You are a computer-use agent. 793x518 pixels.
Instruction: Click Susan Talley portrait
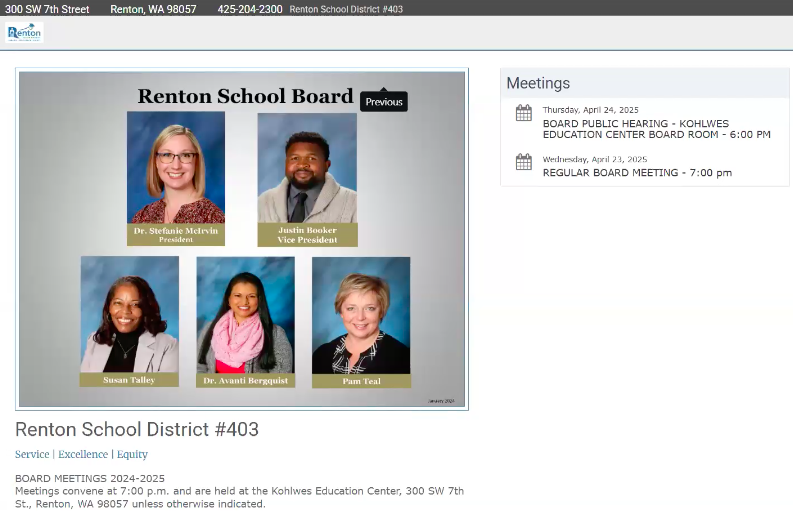129,314
